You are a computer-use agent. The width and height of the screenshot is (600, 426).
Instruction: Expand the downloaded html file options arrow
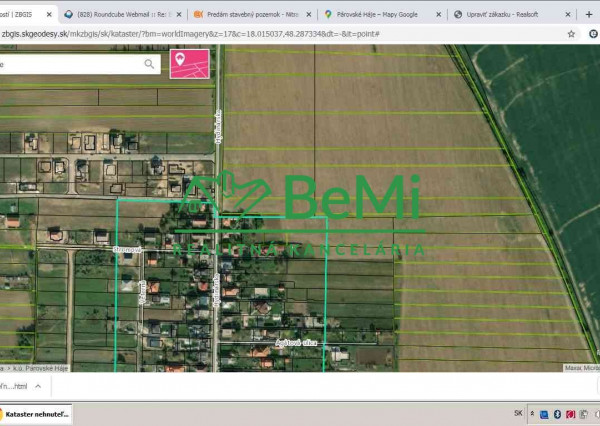point(38,386)
